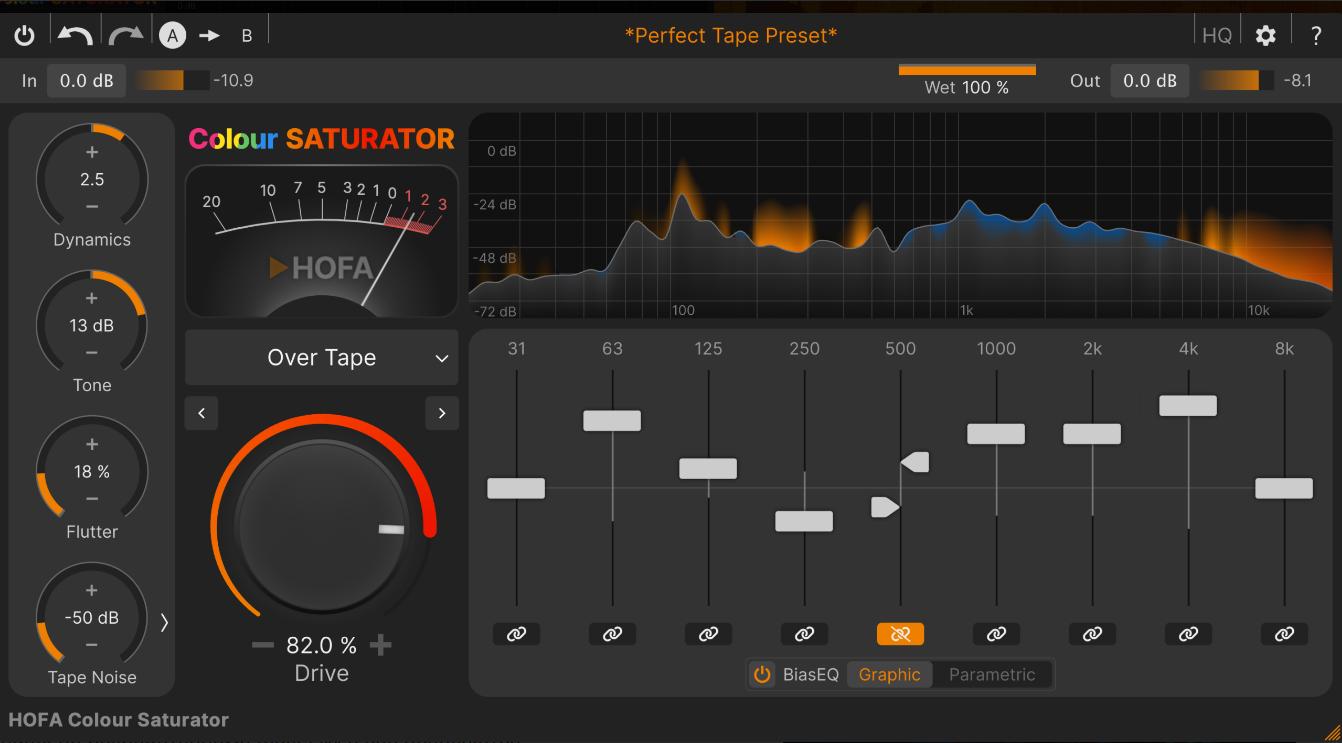Click the plugin power bypass icon

click(x=25, y=36)
